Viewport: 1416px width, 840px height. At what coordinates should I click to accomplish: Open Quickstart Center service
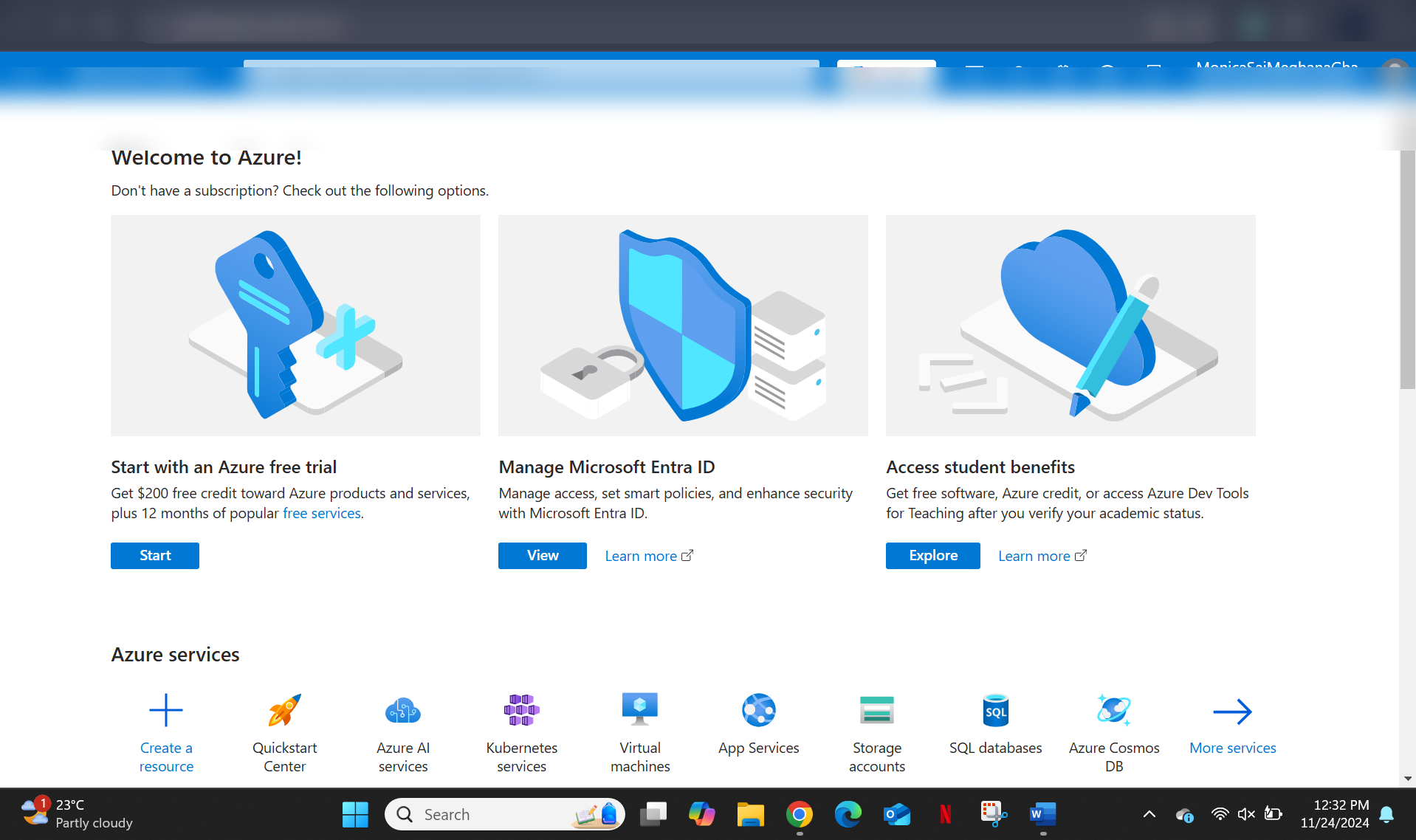[284, 733]
